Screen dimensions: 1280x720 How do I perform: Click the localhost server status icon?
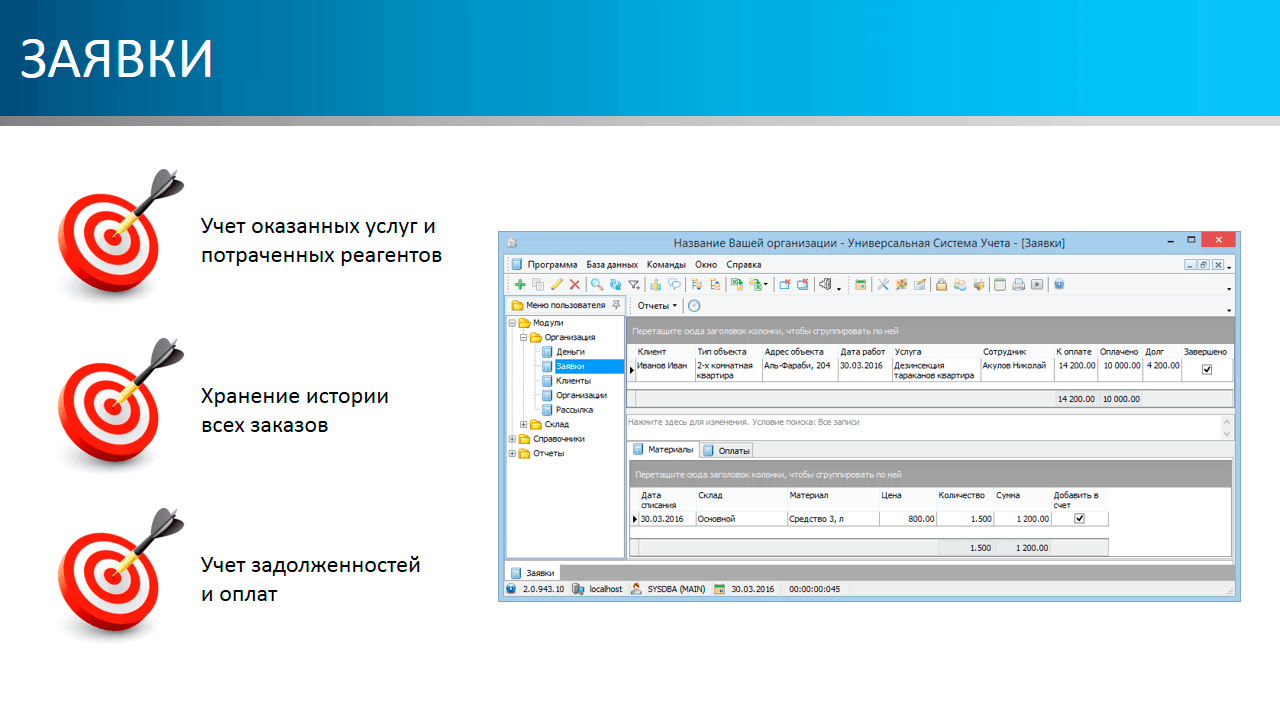[578, 589]
